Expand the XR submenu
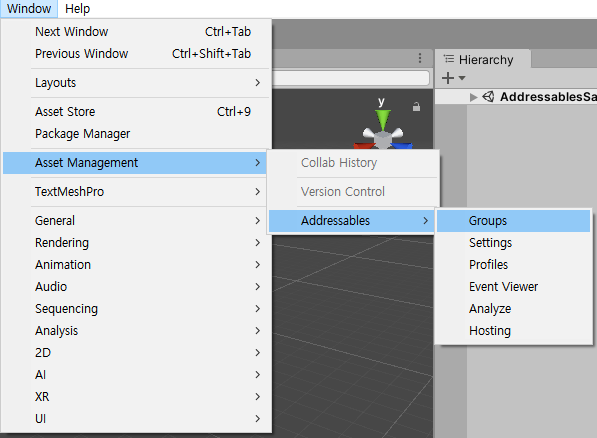 [x=136, y=397]
